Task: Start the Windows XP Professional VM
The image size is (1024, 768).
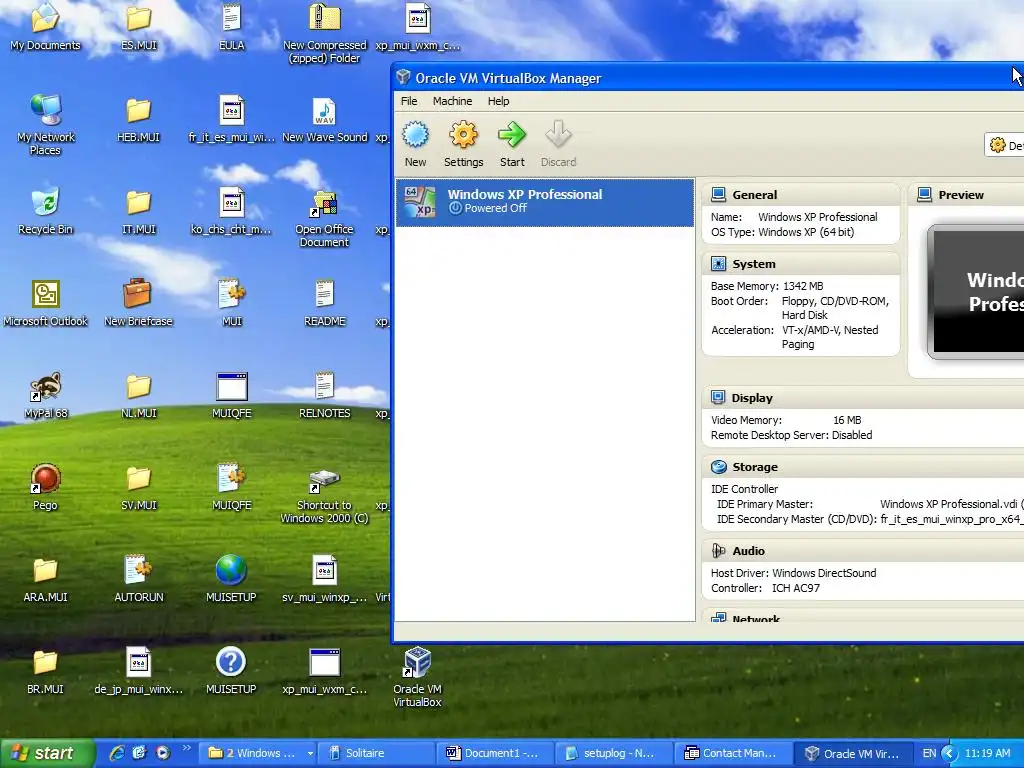Action: coord(512,144)
